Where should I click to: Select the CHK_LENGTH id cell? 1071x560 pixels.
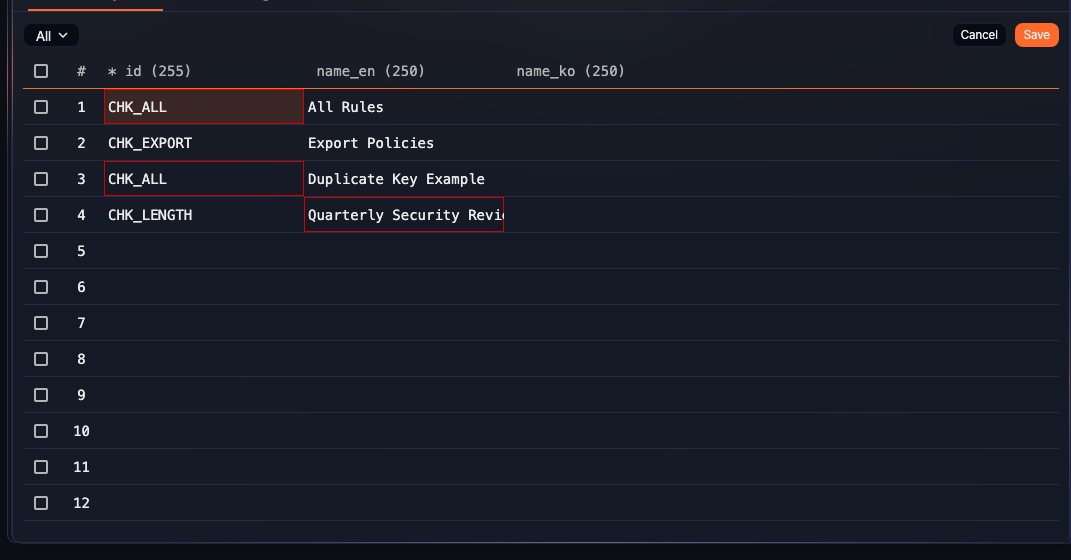[x=203, y=215]
